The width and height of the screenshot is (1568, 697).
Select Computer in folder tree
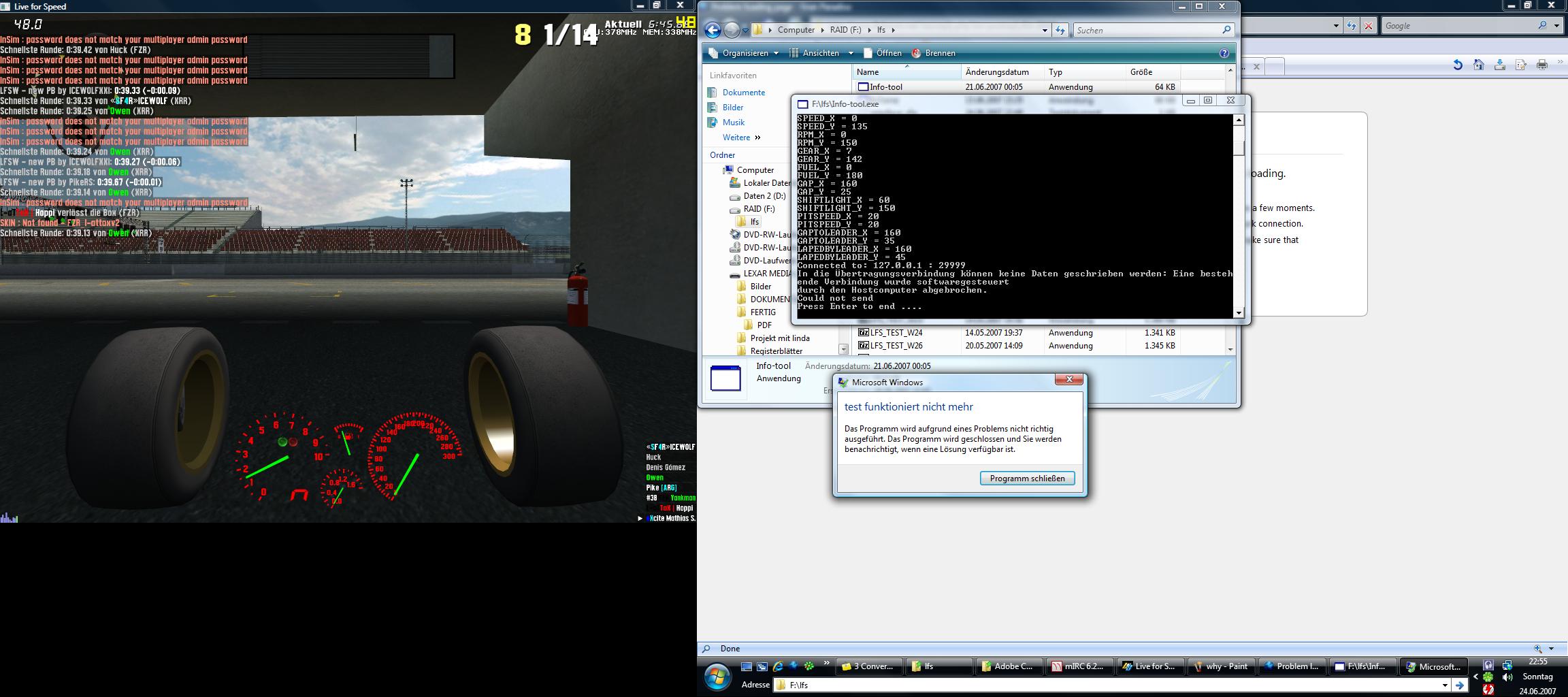(755, 170)
